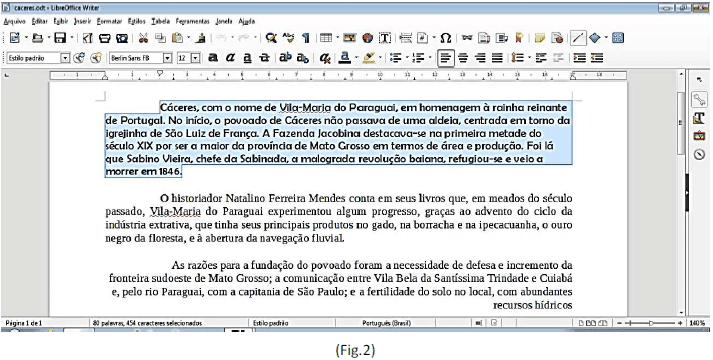
Task: Open the Editar menu
Action: click(40, 21)
